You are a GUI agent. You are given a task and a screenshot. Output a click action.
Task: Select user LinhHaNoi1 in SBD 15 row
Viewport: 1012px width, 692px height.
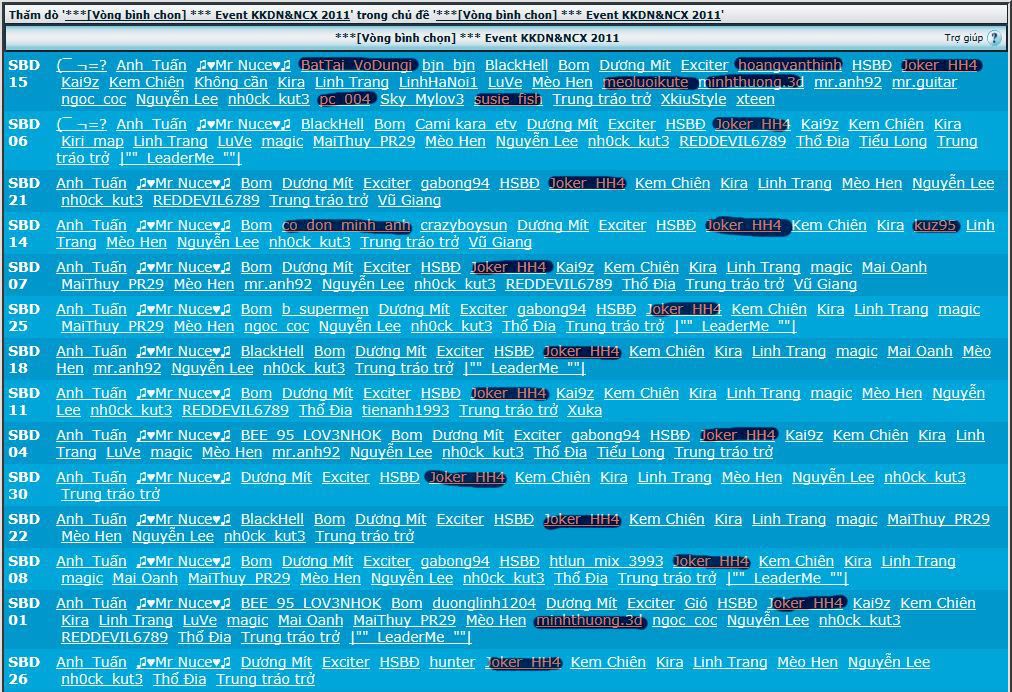[x=438, y=82]
